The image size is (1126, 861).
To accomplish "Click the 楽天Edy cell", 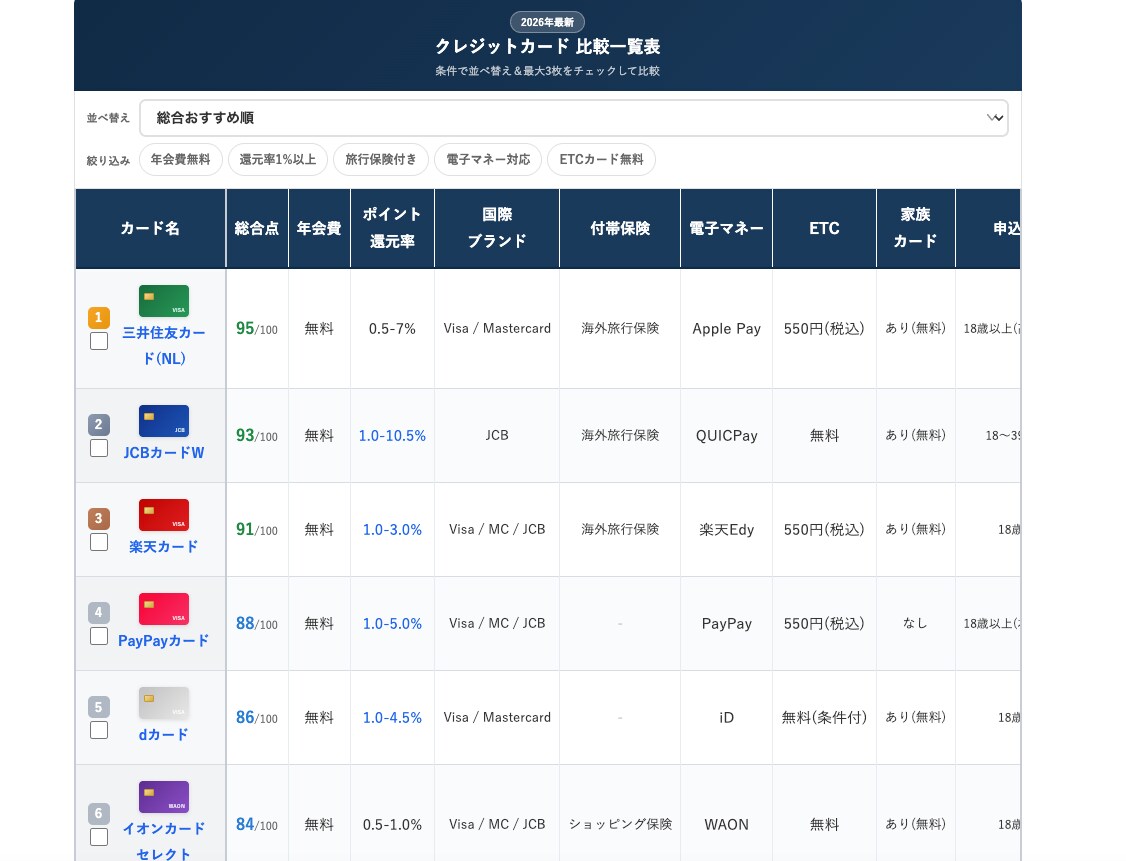I will pyautogui.click(x=726, y=530).
